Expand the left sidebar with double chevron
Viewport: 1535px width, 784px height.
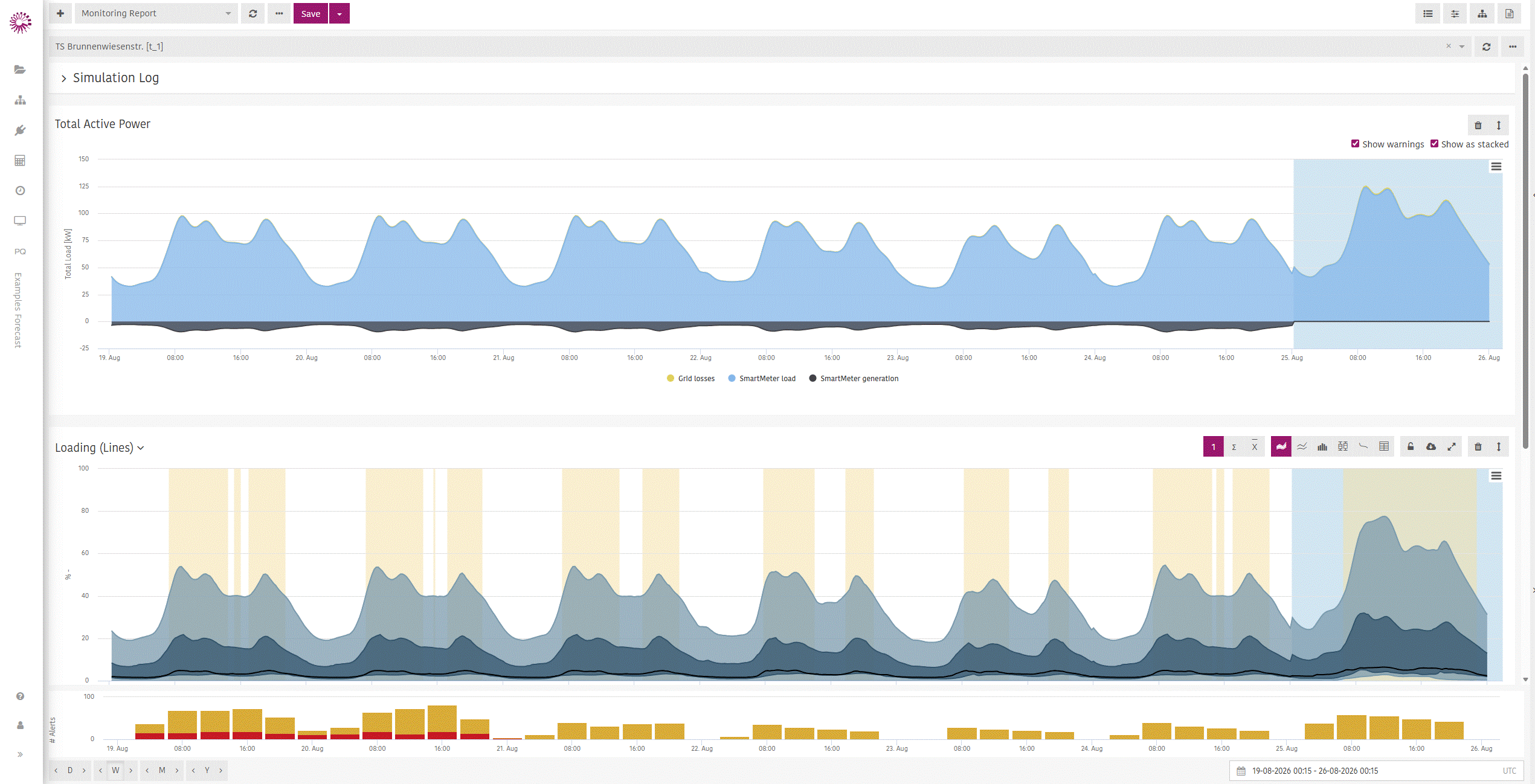[20, 754]
